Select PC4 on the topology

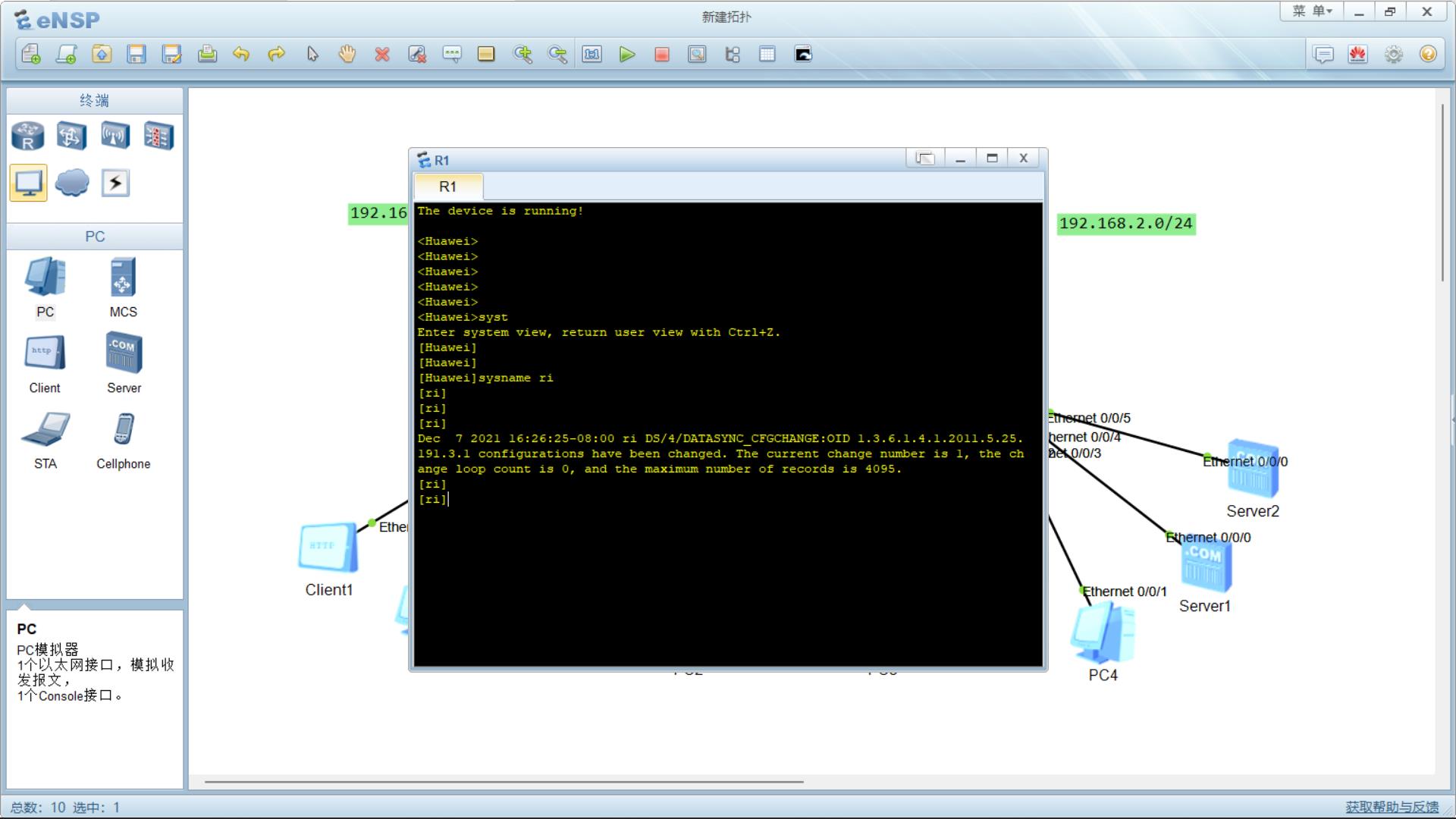[1103, 641]
